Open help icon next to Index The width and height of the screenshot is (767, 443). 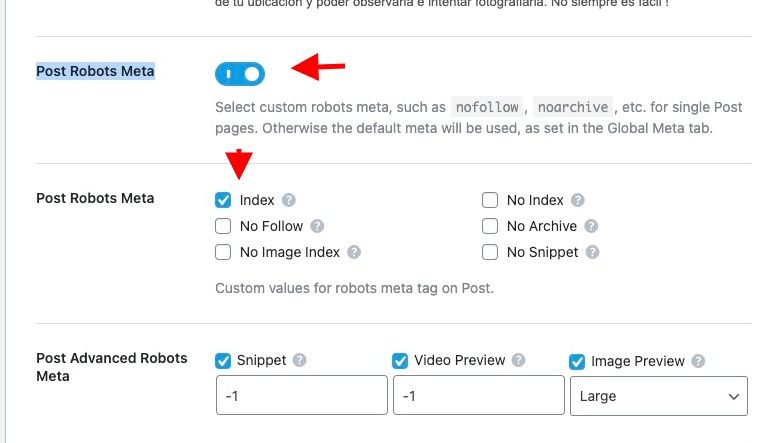[x=289, y=200]
